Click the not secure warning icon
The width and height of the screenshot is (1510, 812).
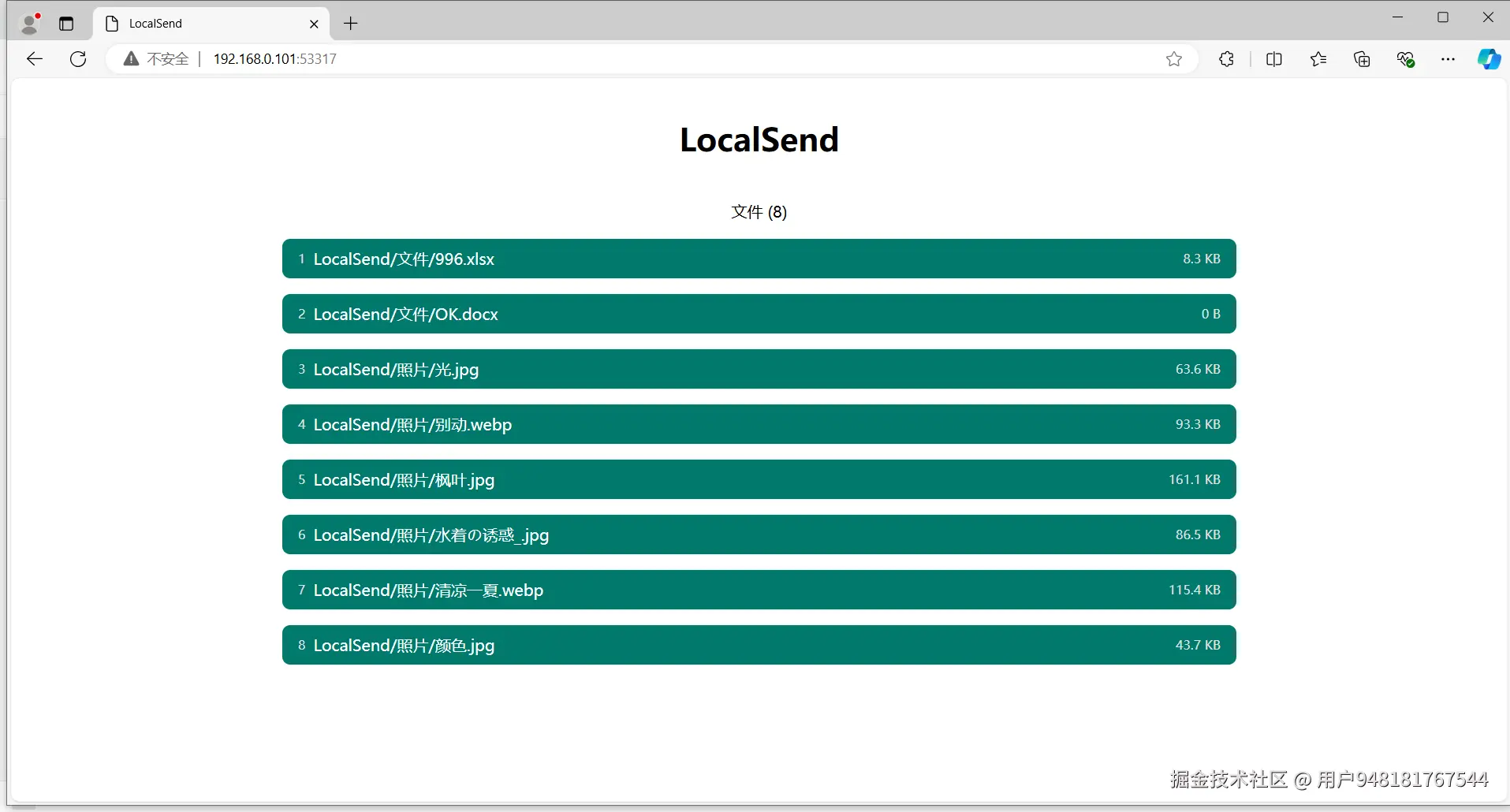(131, 58)
